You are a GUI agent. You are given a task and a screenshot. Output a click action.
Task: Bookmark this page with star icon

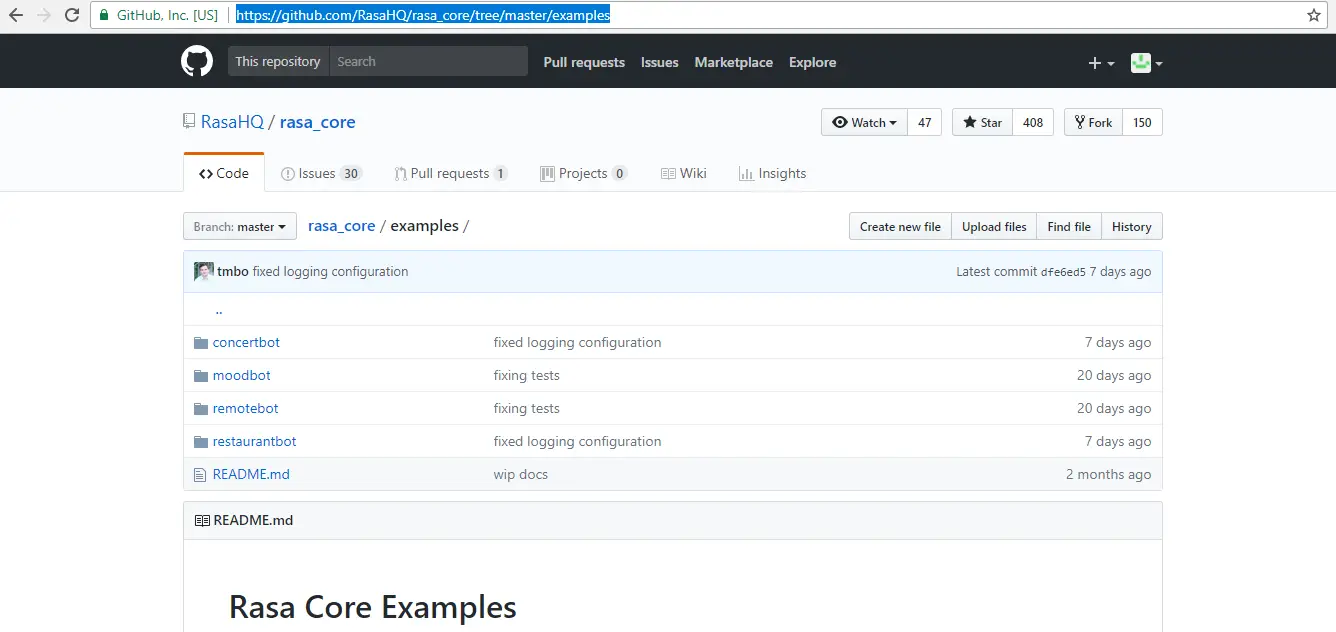(1314, 15)
